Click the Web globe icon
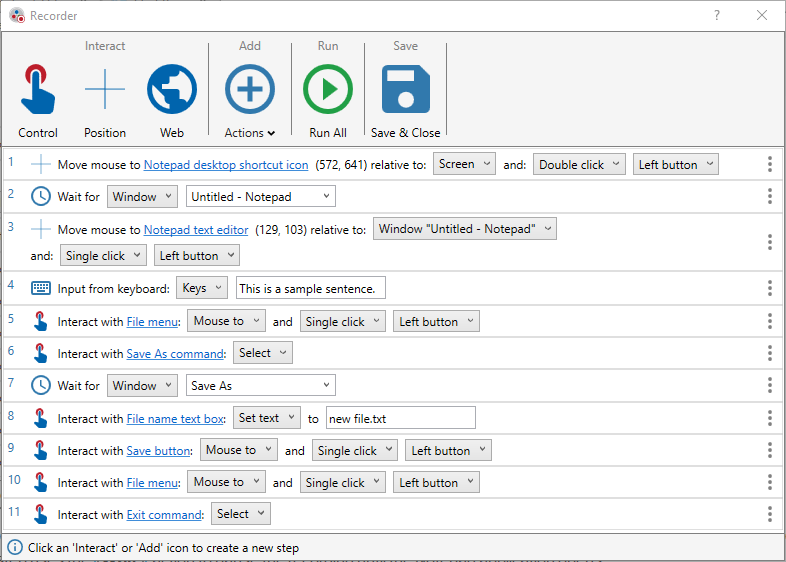The height and width of the screenshot is (562, 786). tap(172, 90)
